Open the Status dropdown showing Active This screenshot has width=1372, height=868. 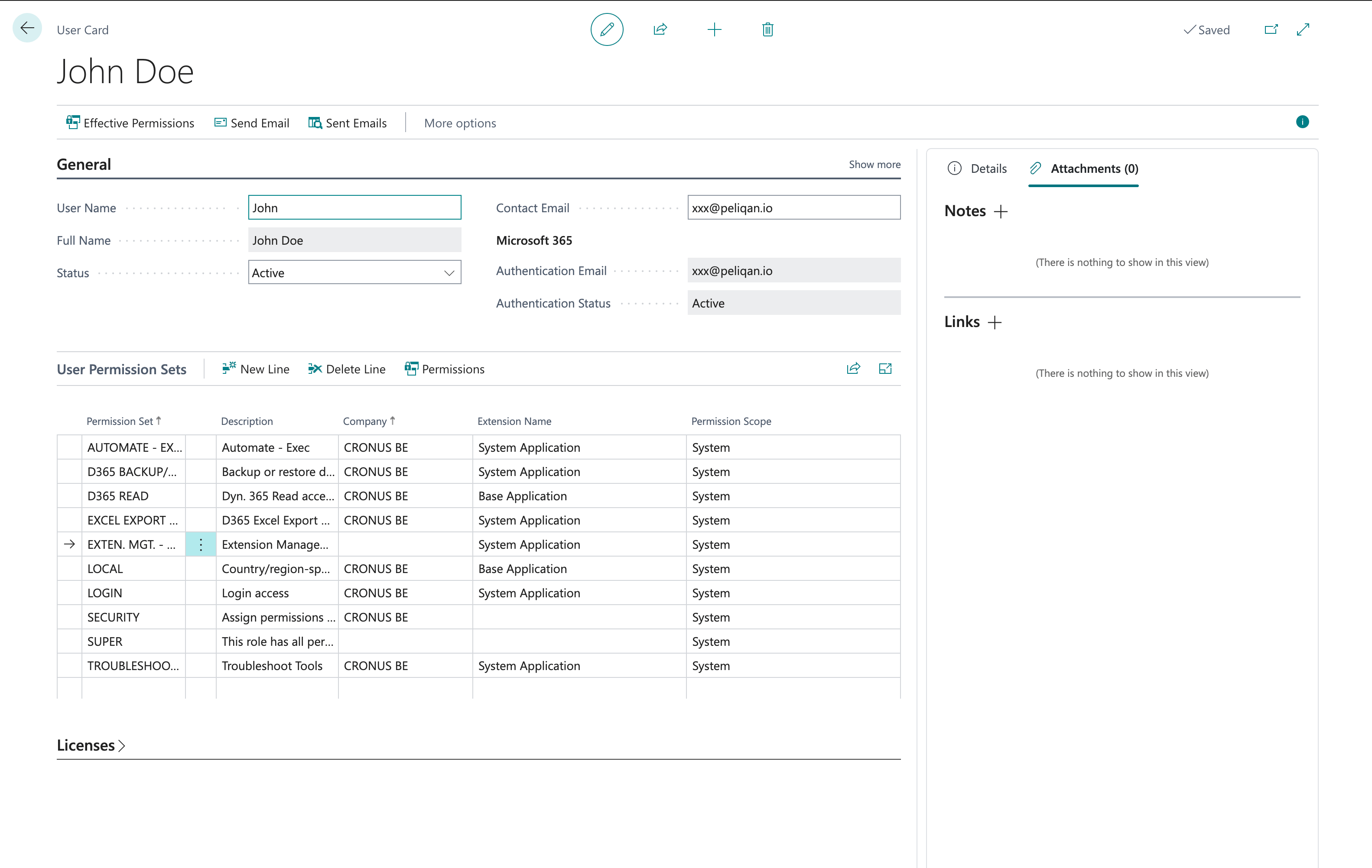click(354, 272)
